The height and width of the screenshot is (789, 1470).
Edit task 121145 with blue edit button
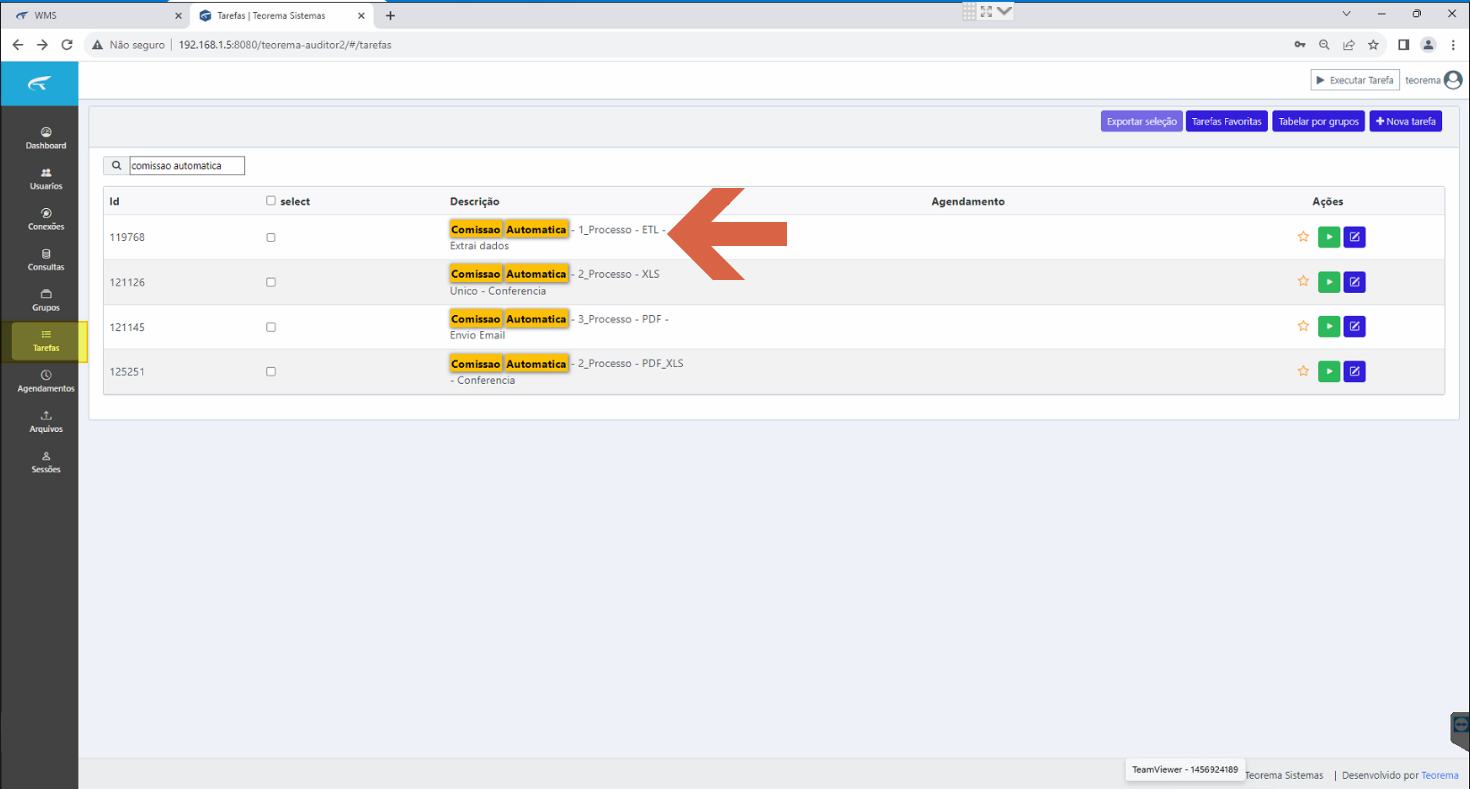(x=1355, y=326)
